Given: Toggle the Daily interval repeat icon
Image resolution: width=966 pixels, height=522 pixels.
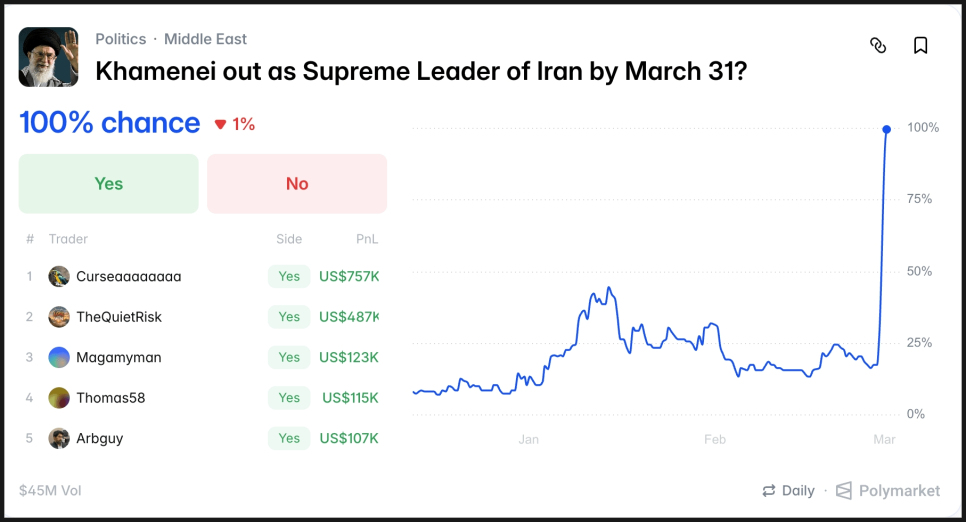Looking at the screenshot, I should tap(769, 490).
